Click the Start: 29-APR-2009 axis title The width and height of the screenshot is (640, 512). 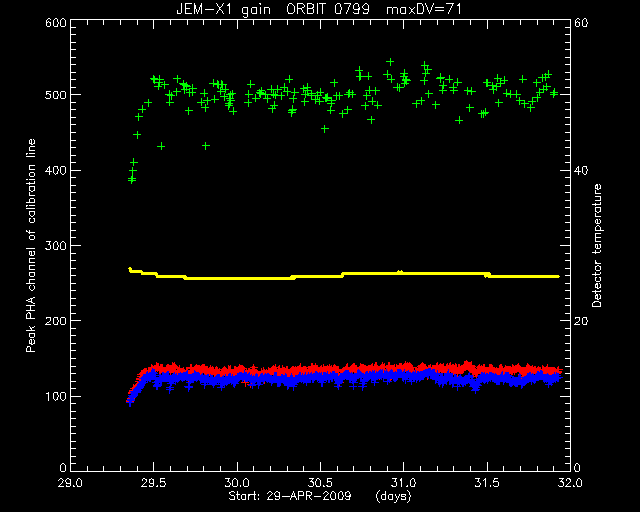click(x=289, y=496)
